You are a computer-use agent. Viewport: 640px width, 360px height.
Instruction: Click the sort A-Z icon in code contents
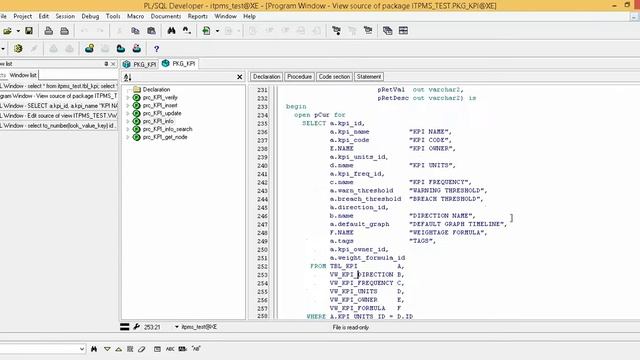pos(127,77)
